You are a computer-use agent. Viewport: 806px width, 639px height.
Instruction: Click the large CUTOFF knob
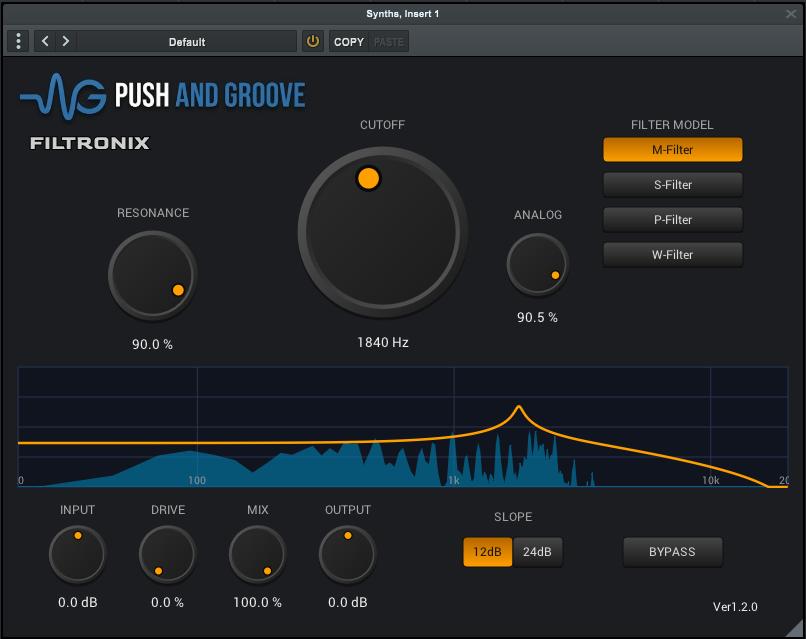(x=382, y=231)
